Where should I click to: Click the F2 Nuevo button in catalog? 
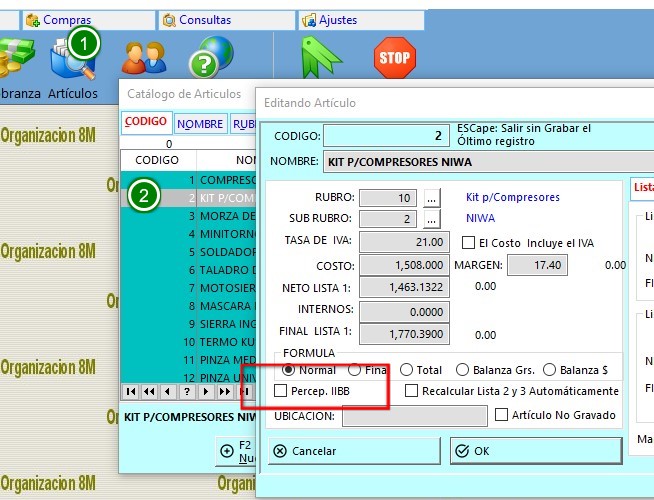click(x=236, y=451)
